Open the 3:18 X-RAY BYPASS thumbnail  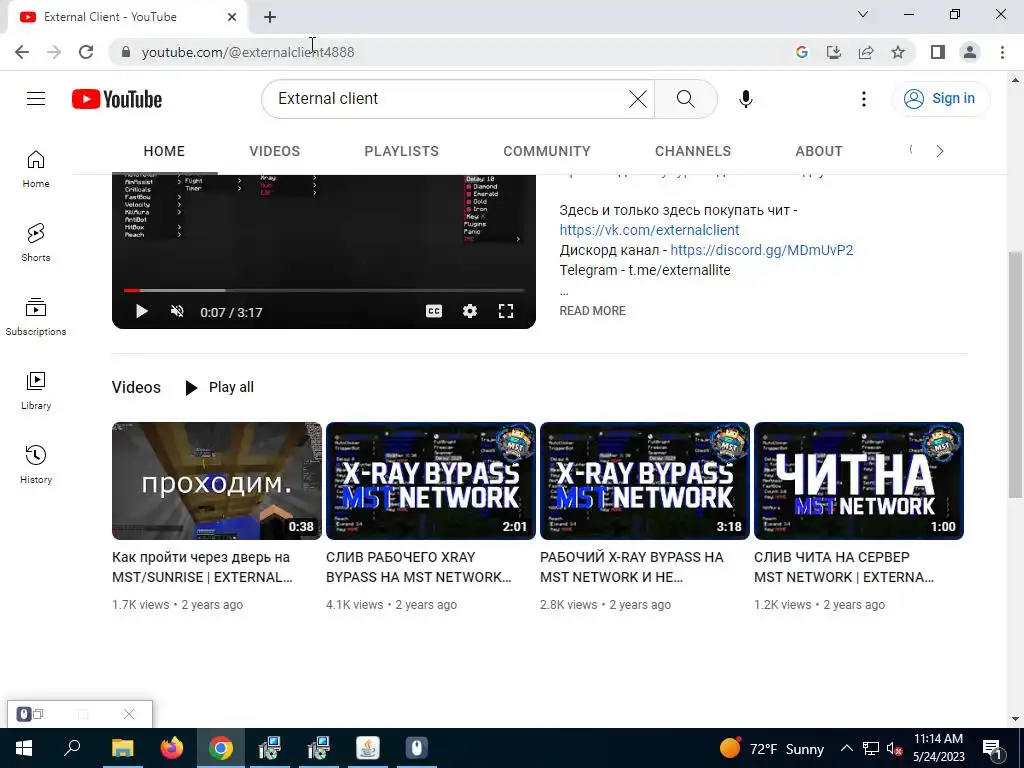(645, 481)
